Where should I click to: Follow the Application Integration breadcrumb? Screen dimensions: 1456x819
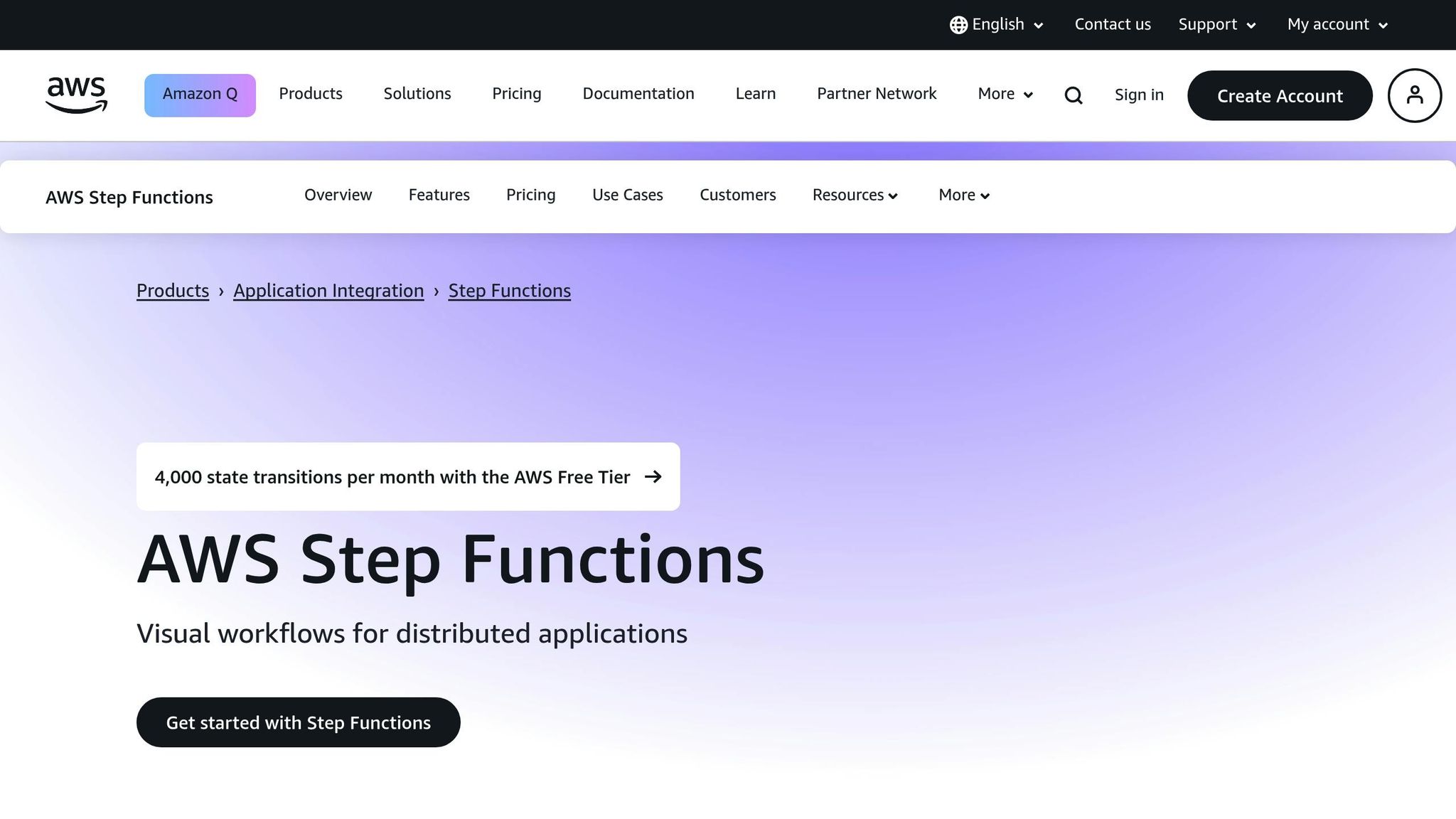point(328,291)
